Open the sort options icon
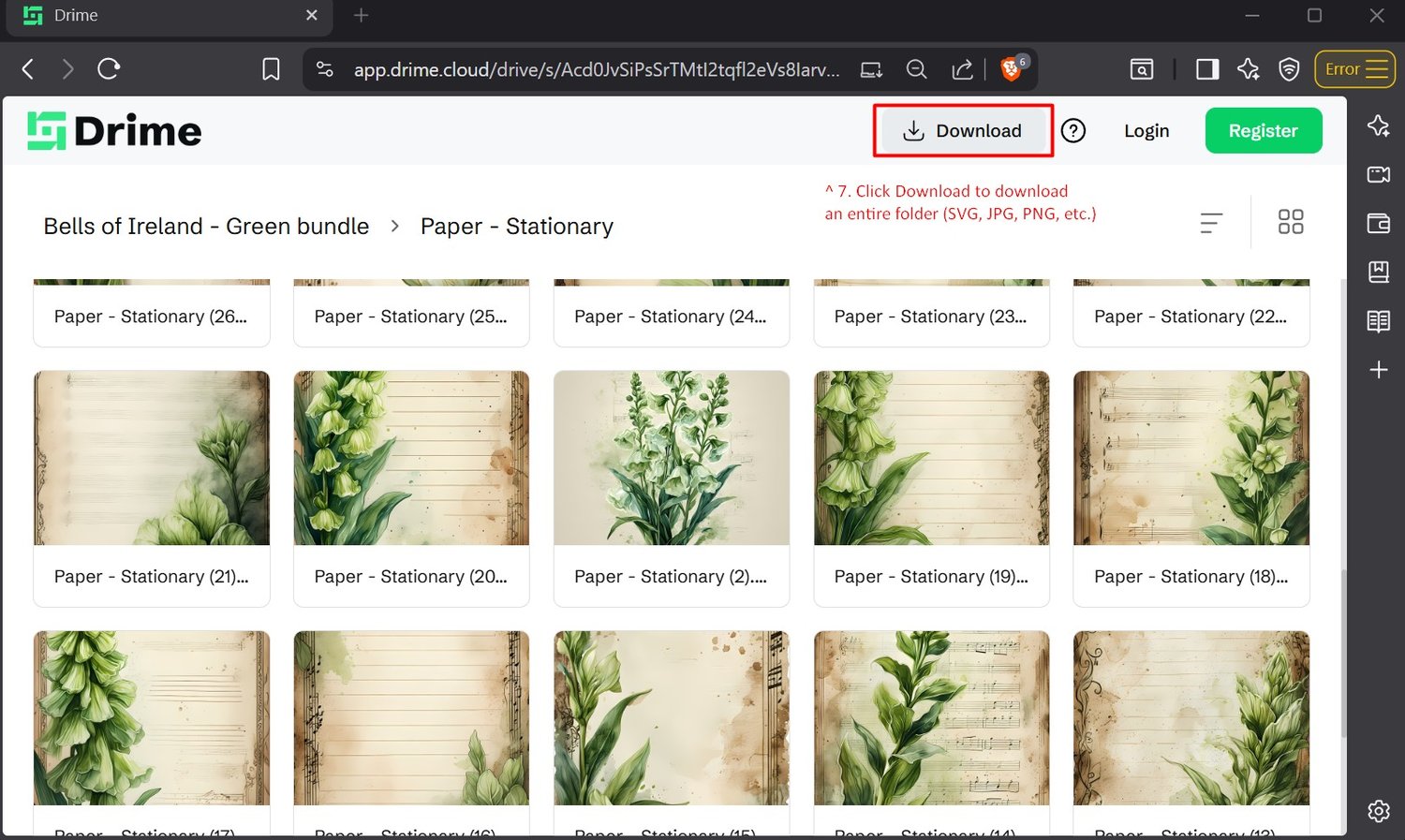This screenshot has height=840, width=1405. click(1211, 223)
